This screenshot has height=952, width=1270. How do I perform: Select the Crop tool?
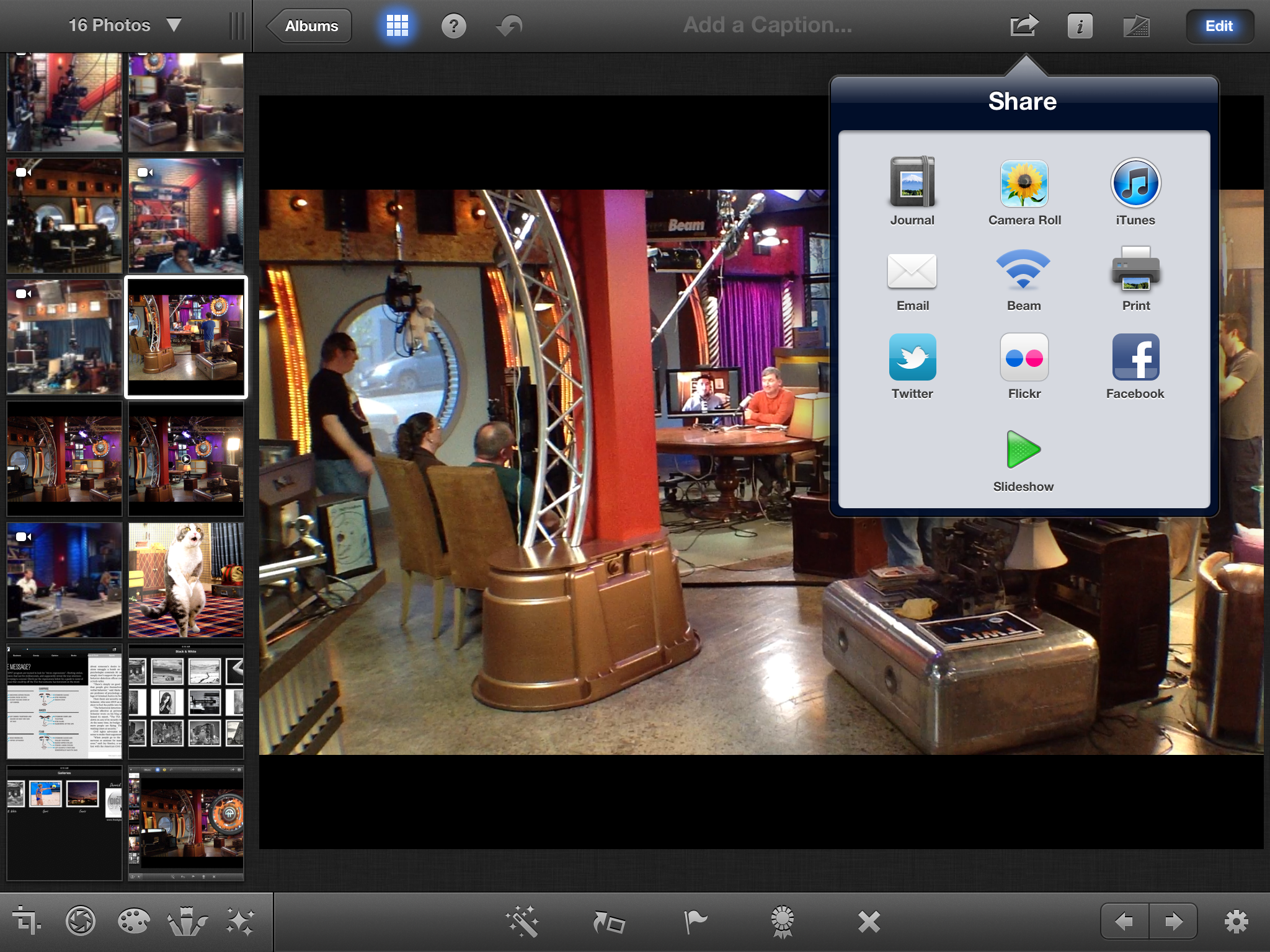pyautogui.click(x=27, y=920)
